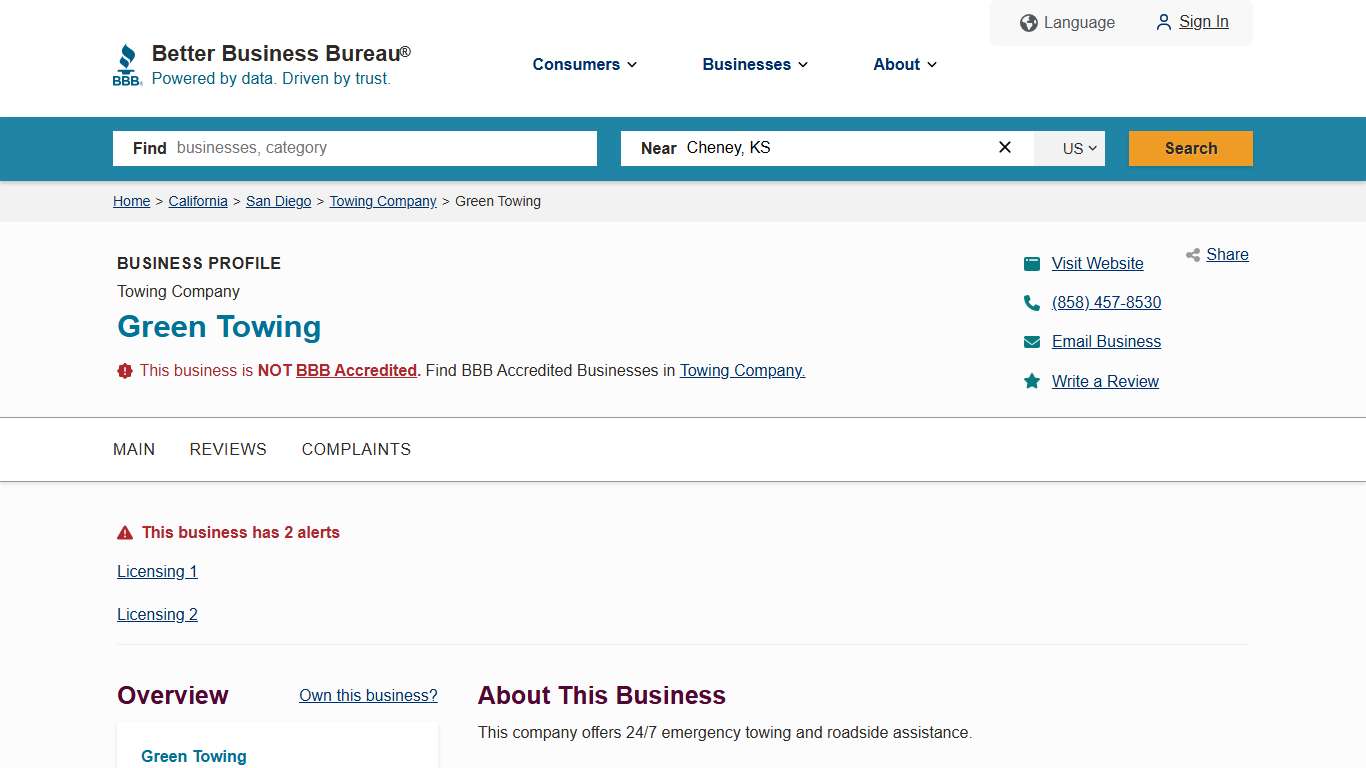Click the red alert triangle icon
Image resolution: width=1366 pixels, height=768 pixels.
click(x=125, y=532)
